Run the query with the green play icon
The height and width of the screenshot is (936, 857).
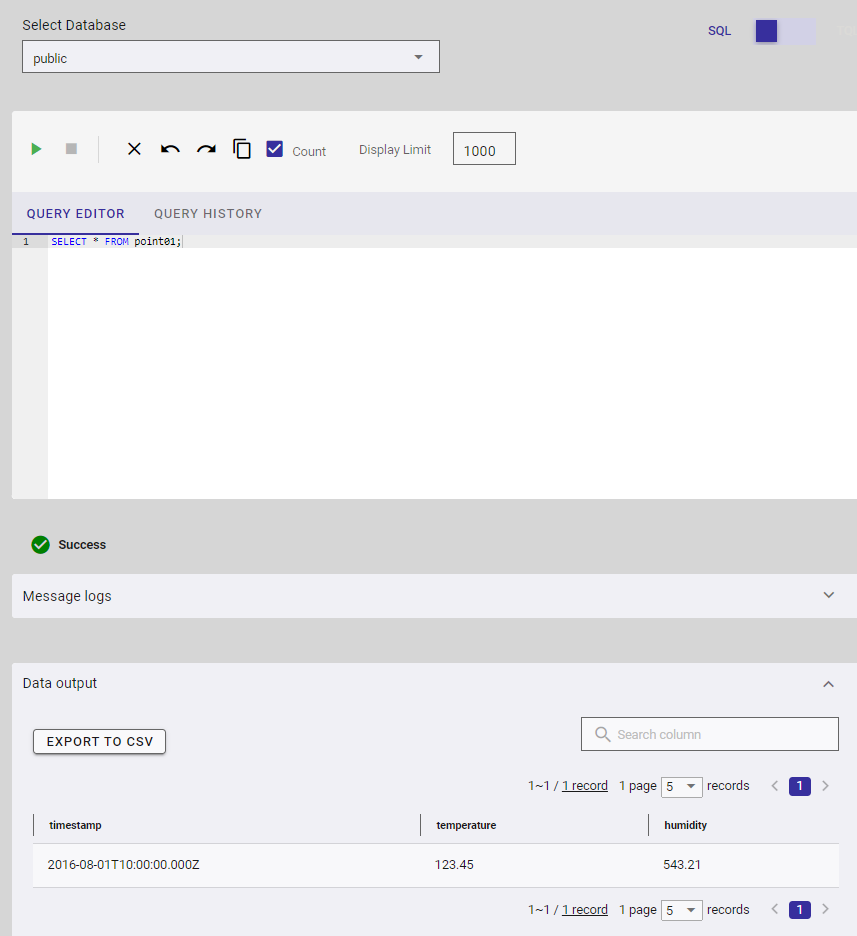click(36, 149)
